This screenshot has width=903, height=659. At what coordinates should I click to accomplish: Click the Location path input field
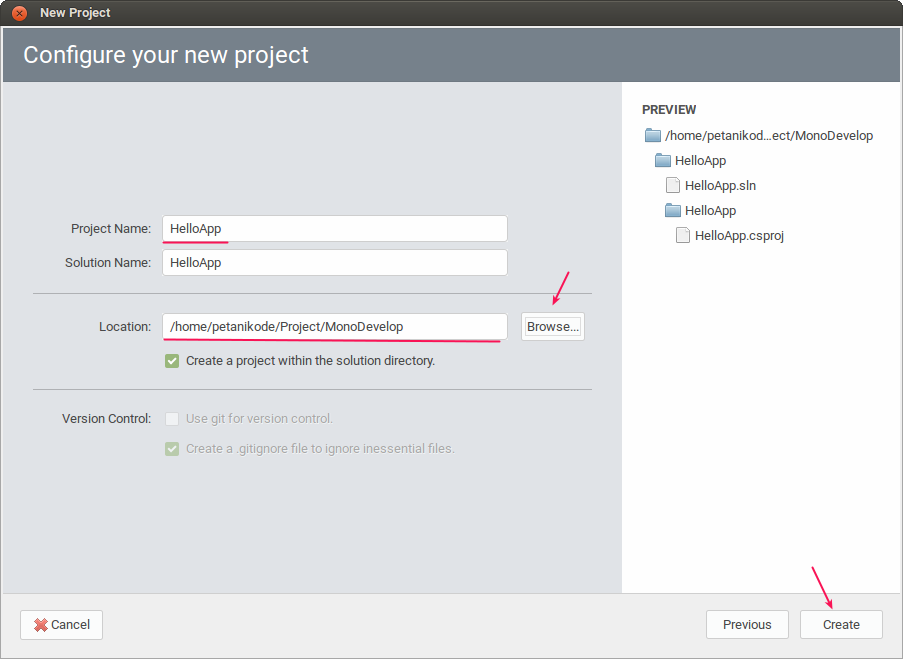pyautogui.click(x=335, y=326)
